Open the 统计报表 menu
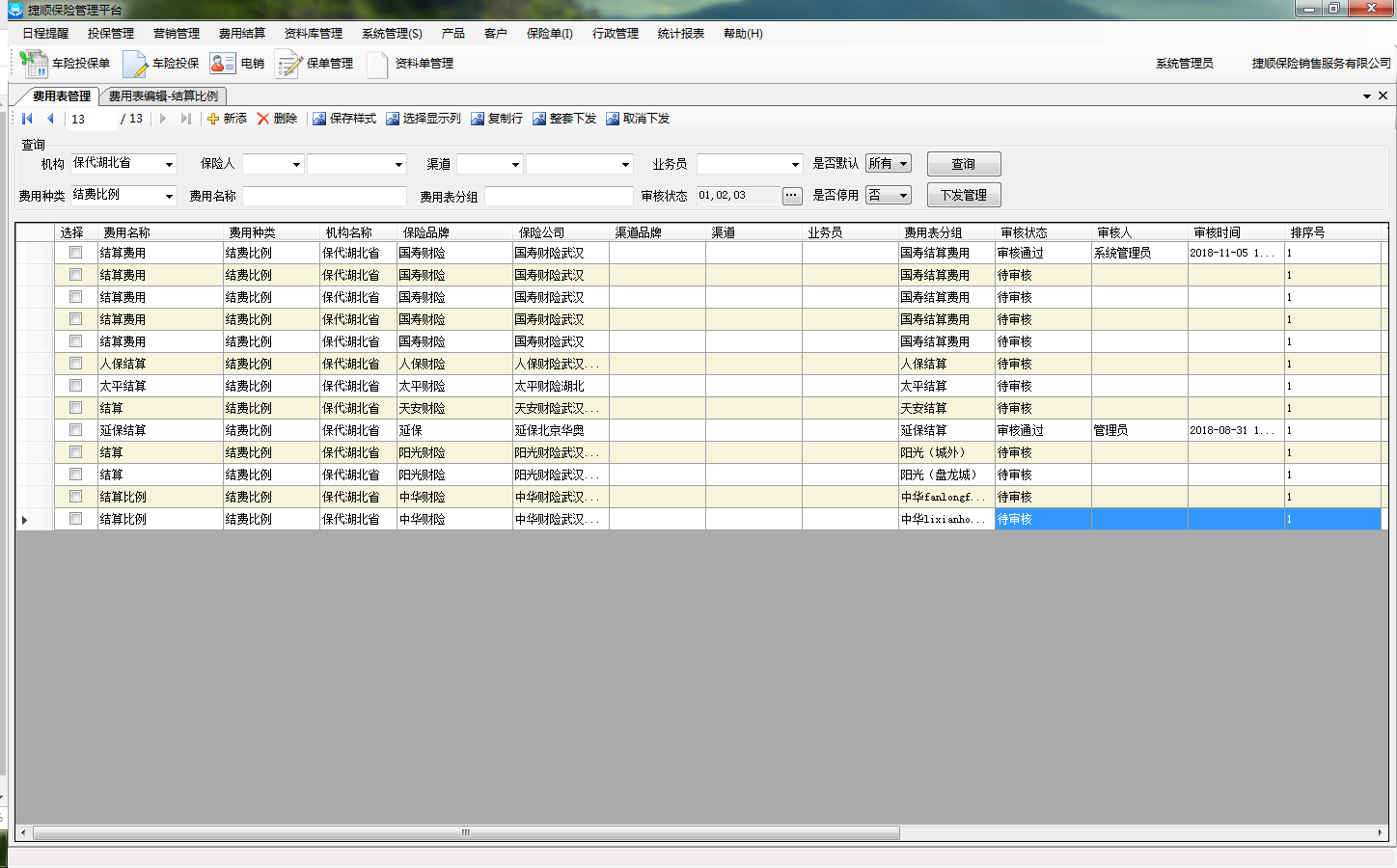The width and height of the screenshot is (1397, 868). [680, 34]
